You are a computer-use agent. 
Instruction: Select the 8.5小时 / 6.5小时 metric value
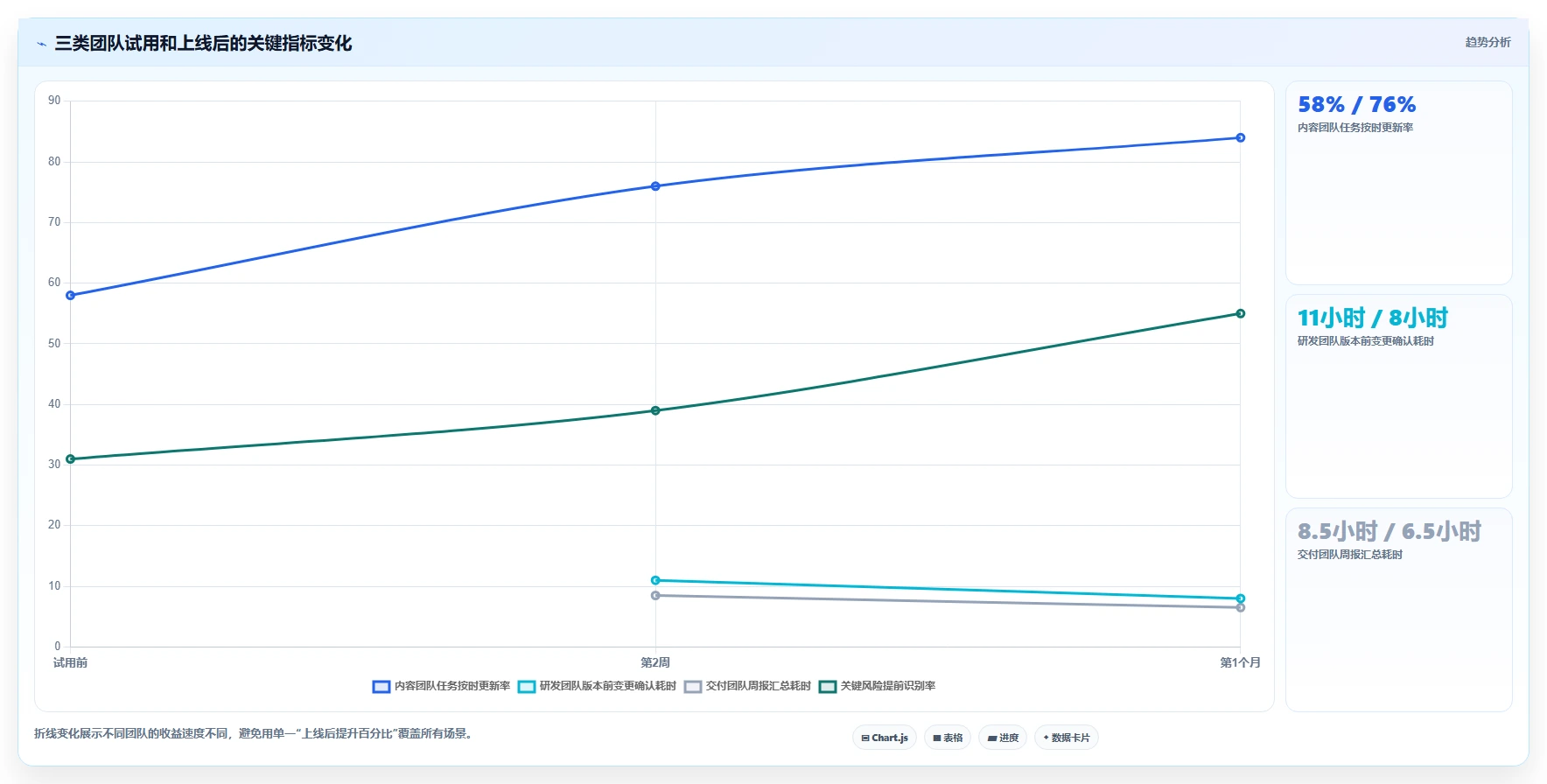pyautogui.click(x=1389, y=532)
